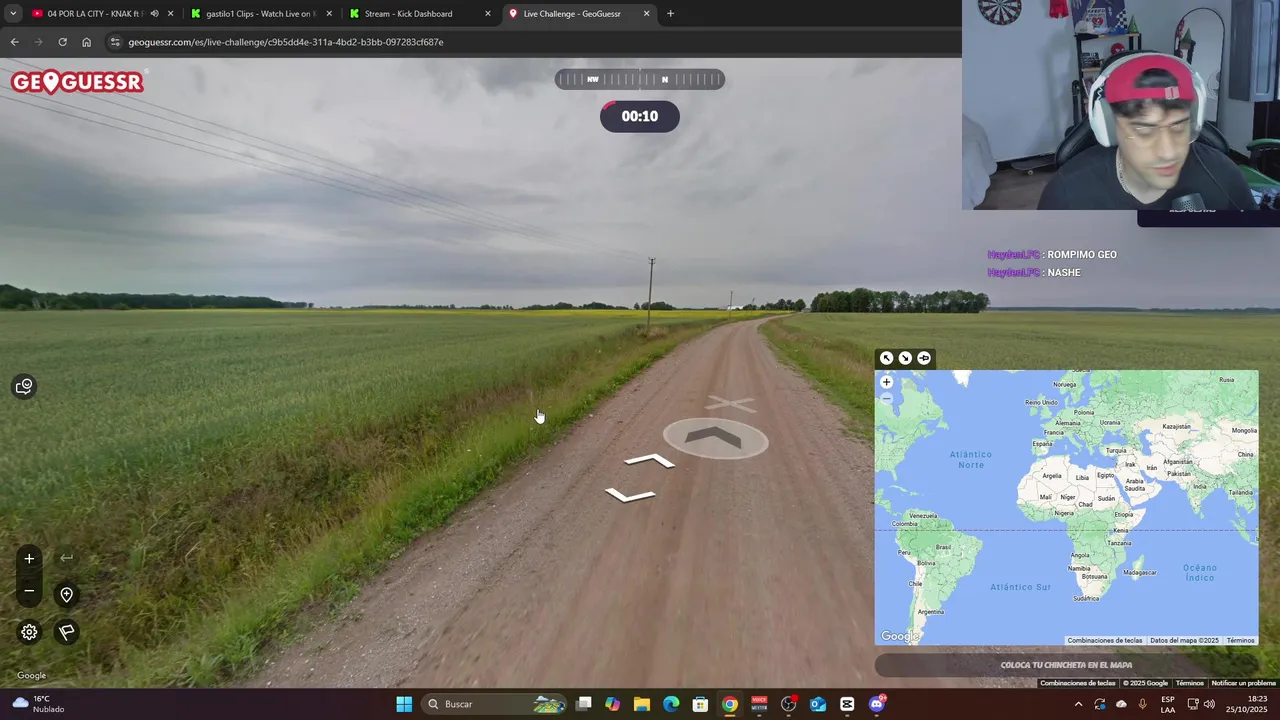This screenshot has width=1280, height=720.
Task: Mute the 04 POR LA CITY tab audio
Action: point(154,14)
